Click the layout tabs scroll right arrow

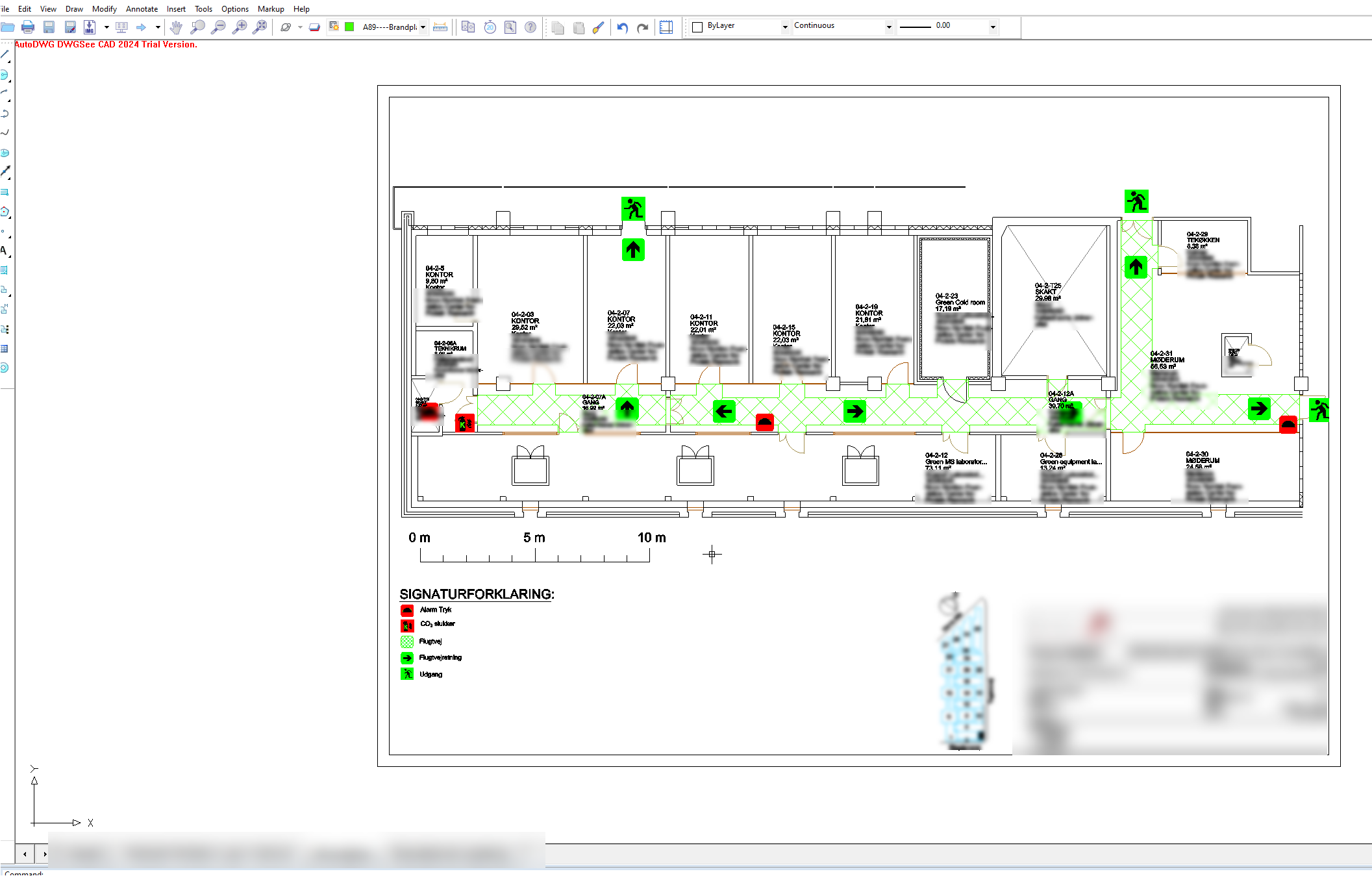click(44, 854)
